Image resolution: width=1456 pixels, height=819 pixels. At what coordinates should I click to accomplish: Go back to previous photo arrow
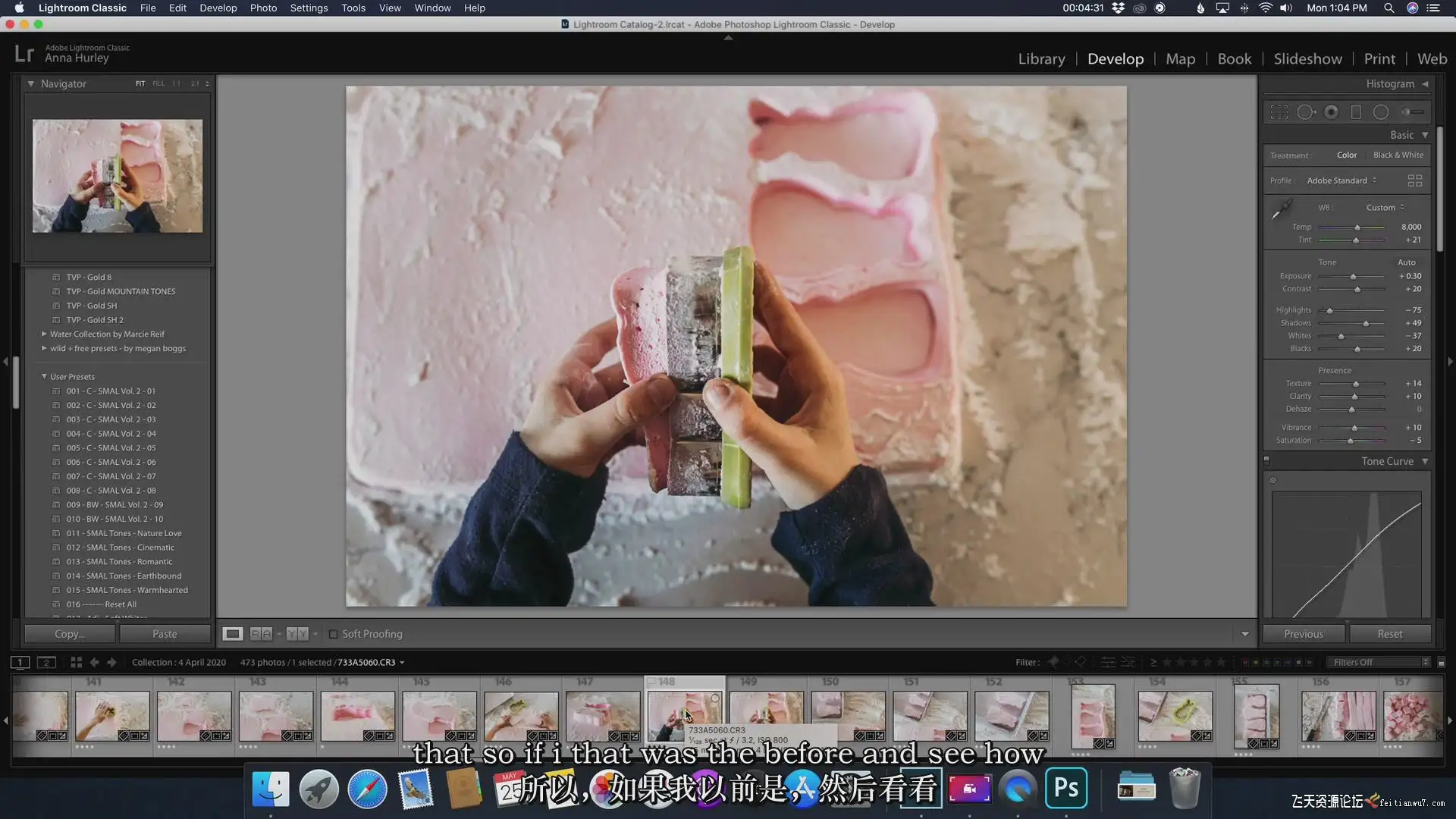94,662
